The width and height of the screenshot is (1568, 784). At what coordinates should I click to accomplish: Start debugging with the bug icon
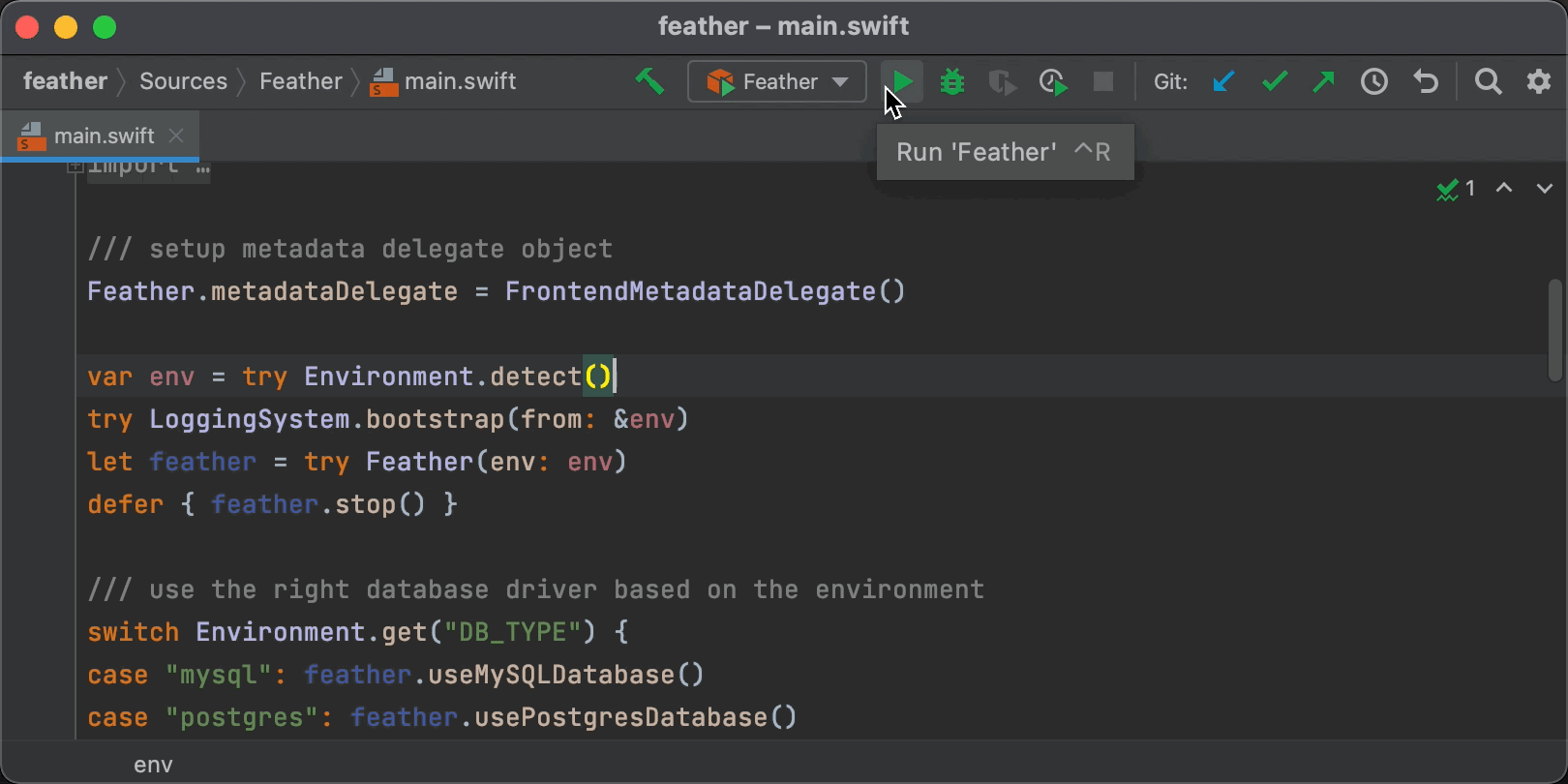coord(952,81)
